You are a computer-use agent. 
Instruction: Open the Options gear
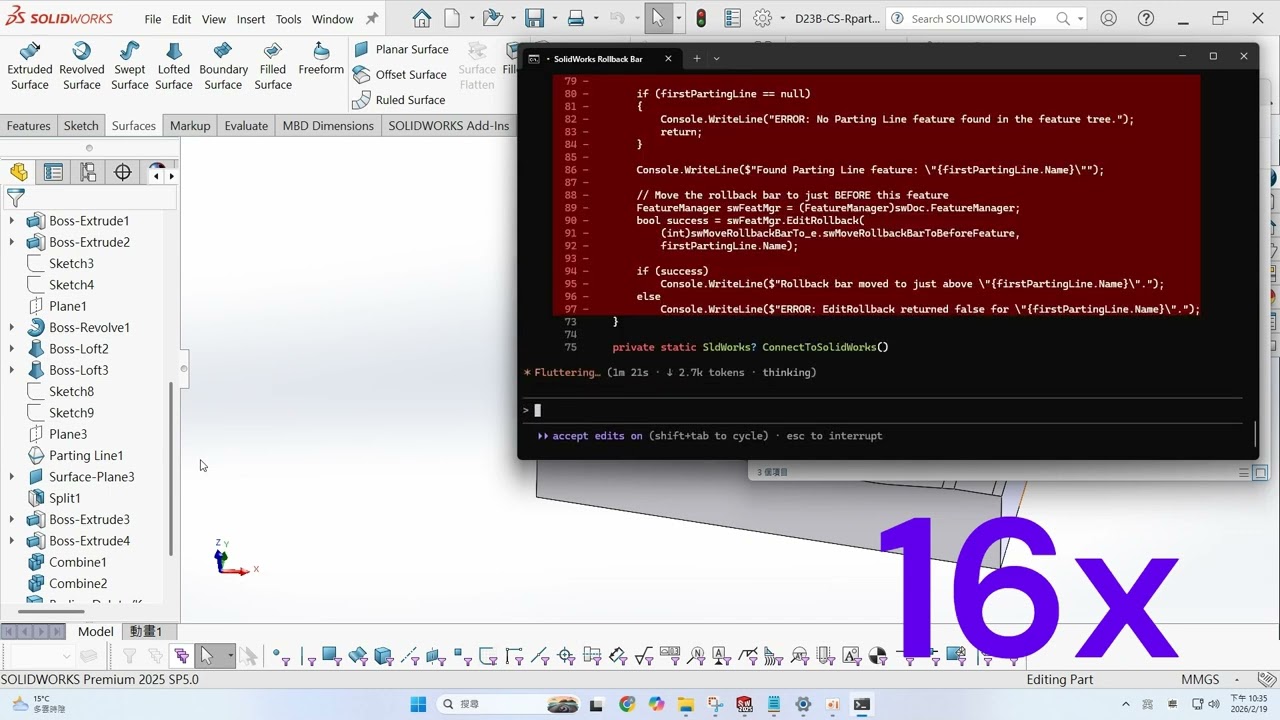click(x=763, y=18)
